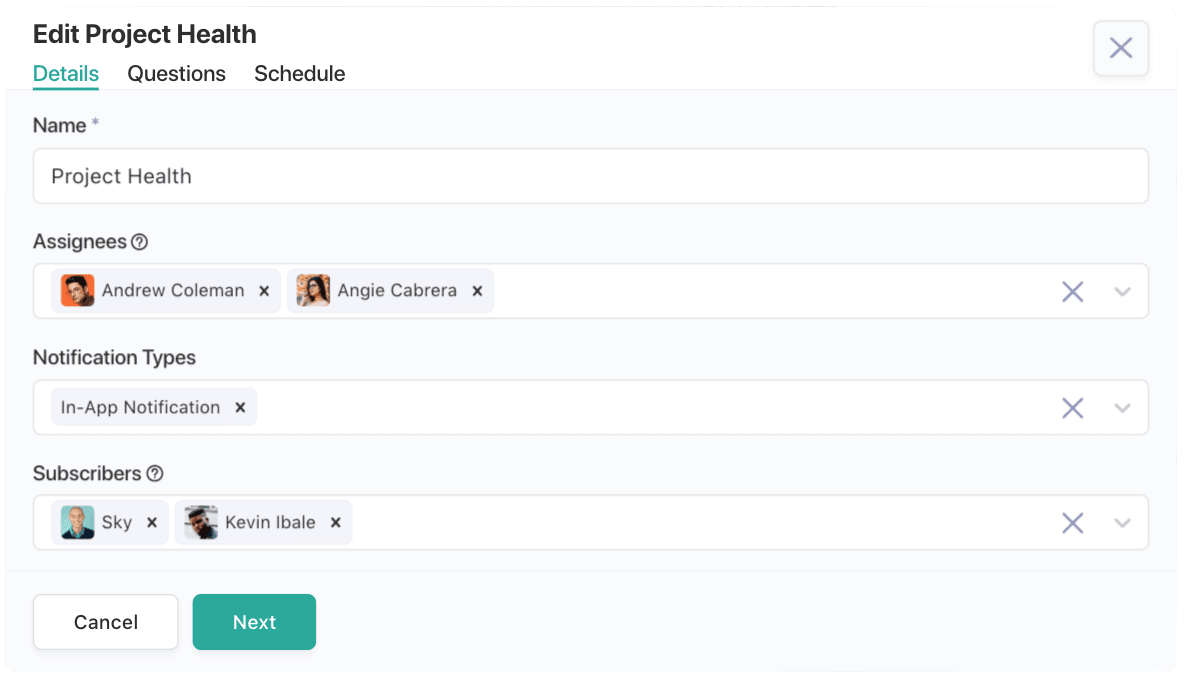
Task: Clear the Notification Types selection
Action: pos(1073,407)
